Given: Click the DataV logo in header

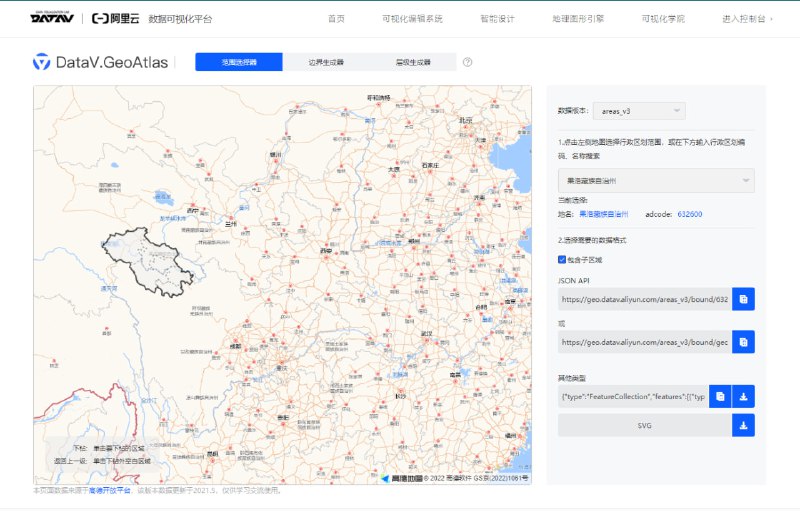Looking at the screenshot, I should point(52,18).
